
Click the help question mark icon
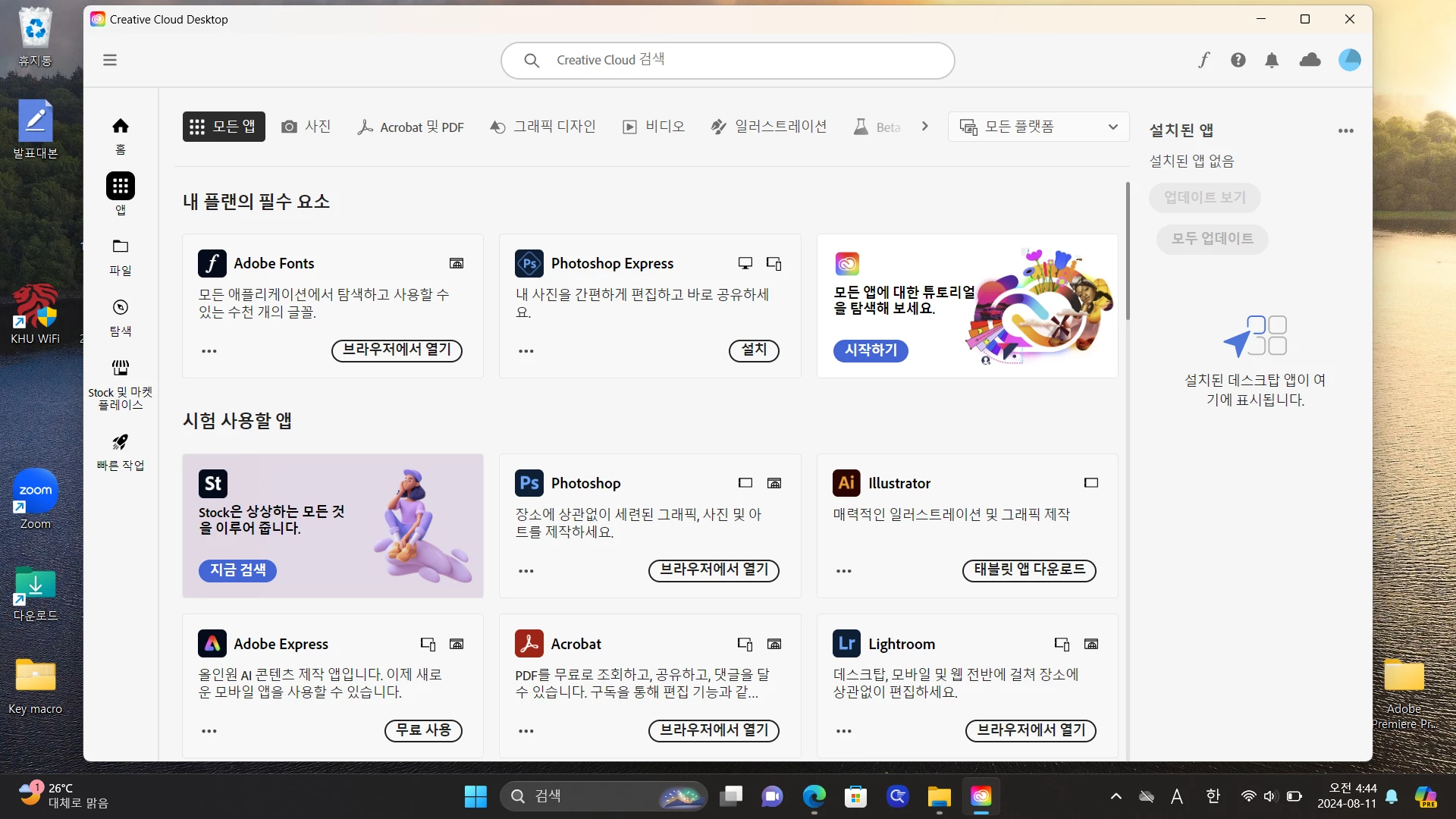(1238, 60)
